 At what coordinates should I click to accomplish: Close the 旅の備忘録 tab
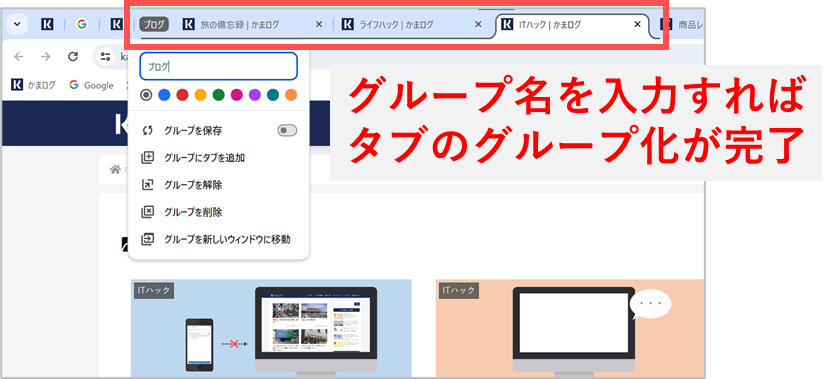[319, 24]
